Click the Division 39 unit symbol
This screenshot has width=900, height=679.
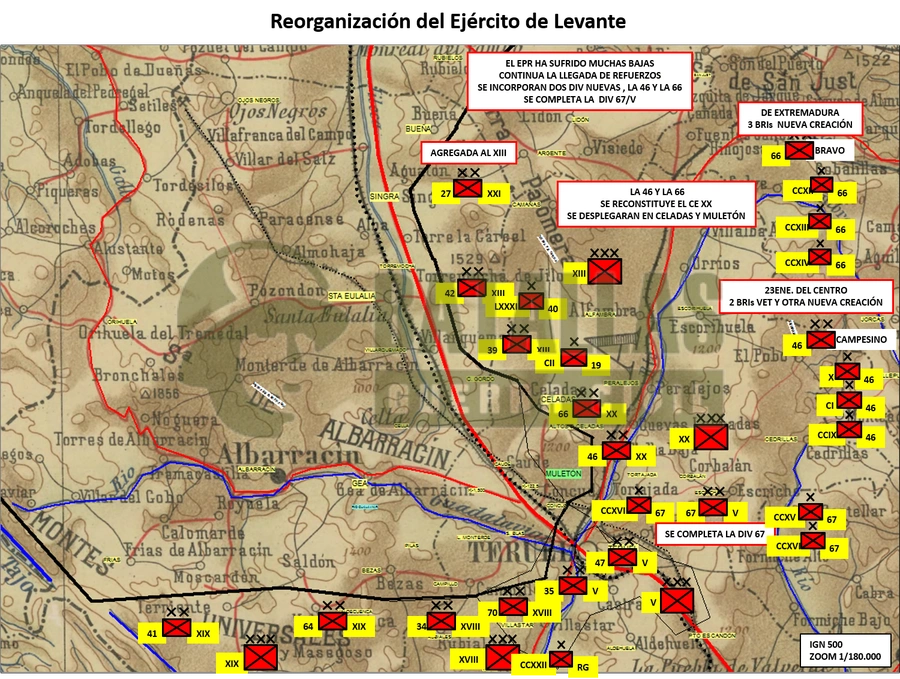pos(517,344)
